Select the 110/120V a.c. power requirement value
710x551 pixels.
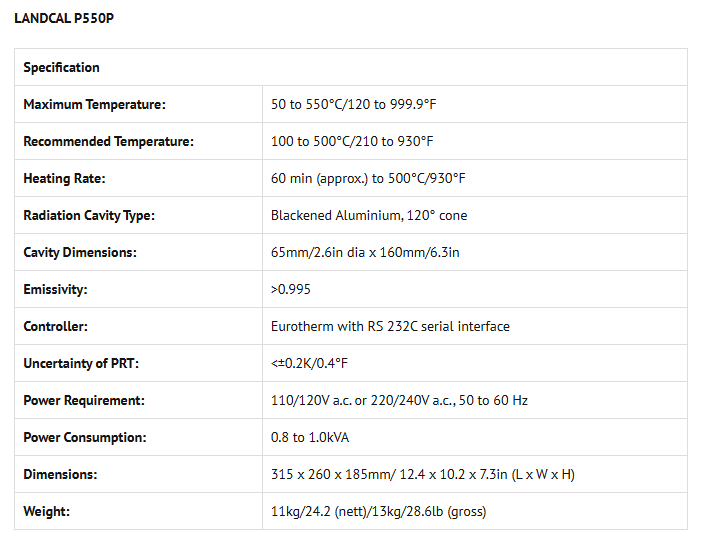click(x=399, y=401)
